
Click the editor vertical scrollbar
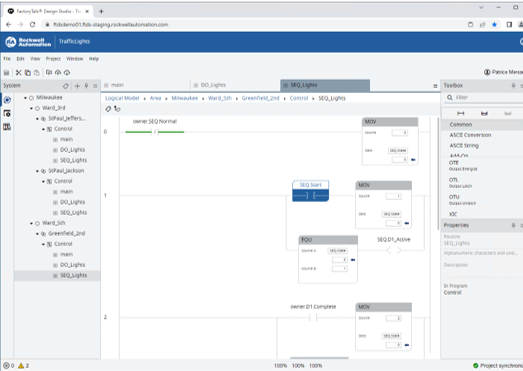pyautogui.click(x=438, y=173)
